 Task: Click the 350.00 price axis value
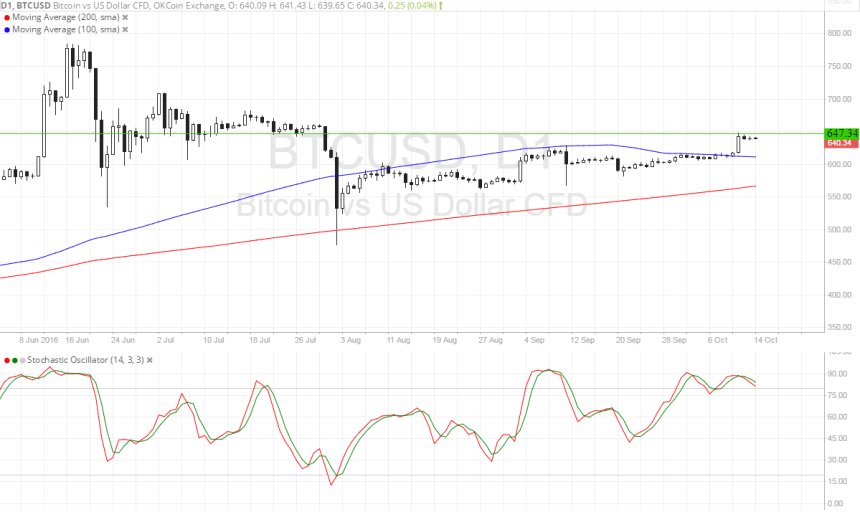(839, 327)
